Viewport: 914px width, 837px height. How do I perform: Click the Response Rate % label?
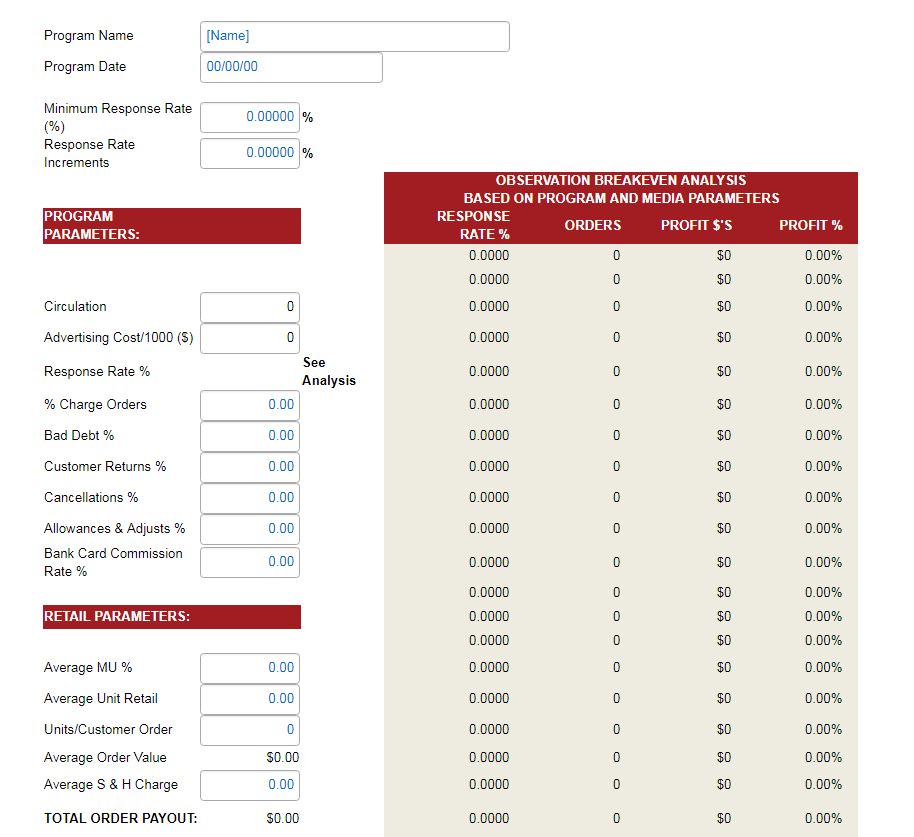(97, 371)
